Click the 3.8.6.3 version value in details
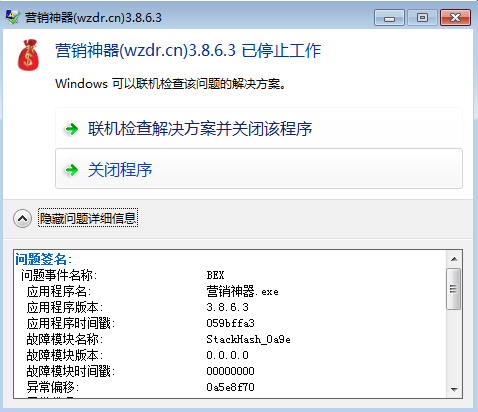This screenshot has width=478, height=412. tap(227, 307)
